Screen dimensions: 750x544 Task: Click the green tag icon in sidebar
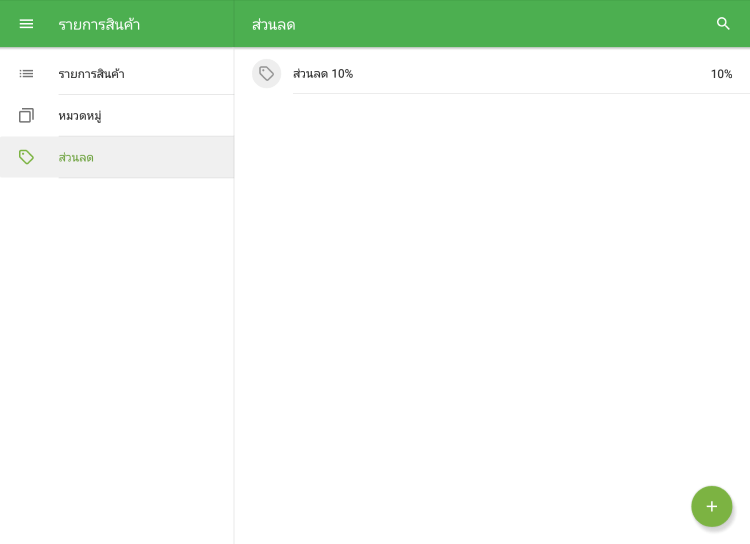(x=26, y=157)
